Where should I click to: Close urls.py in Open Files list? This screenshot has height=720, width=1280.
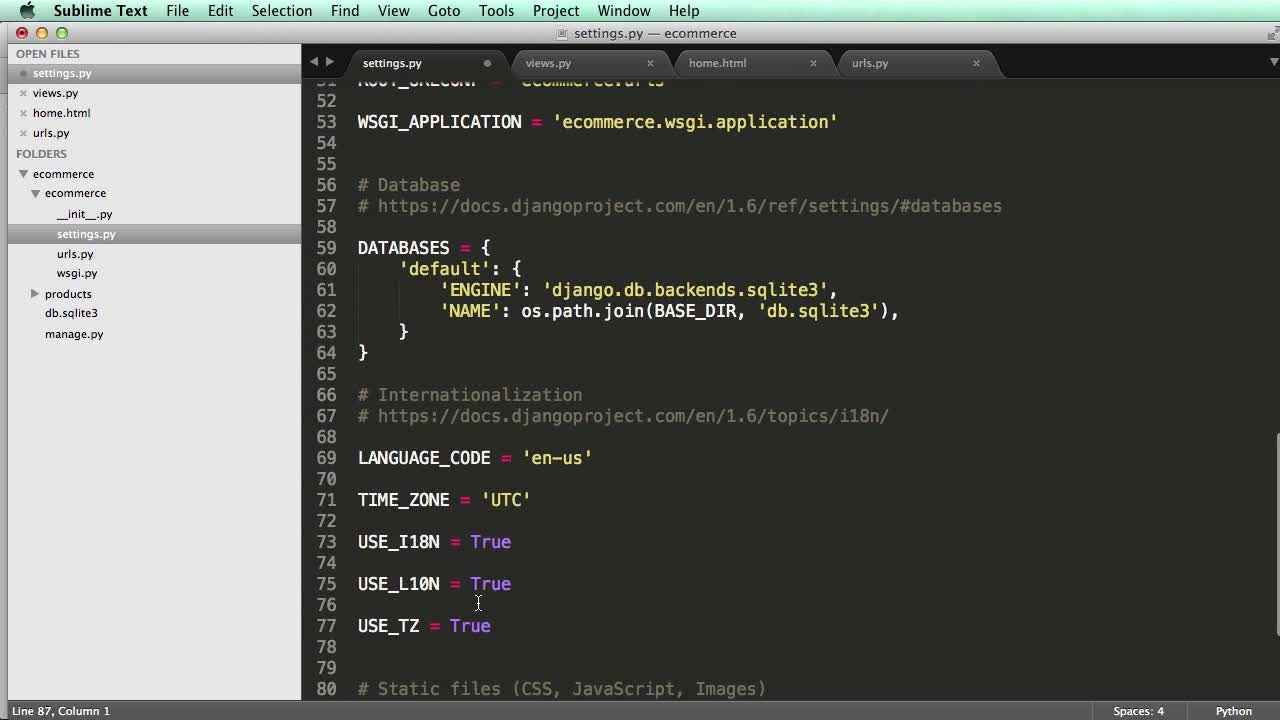tap(23, 133)
